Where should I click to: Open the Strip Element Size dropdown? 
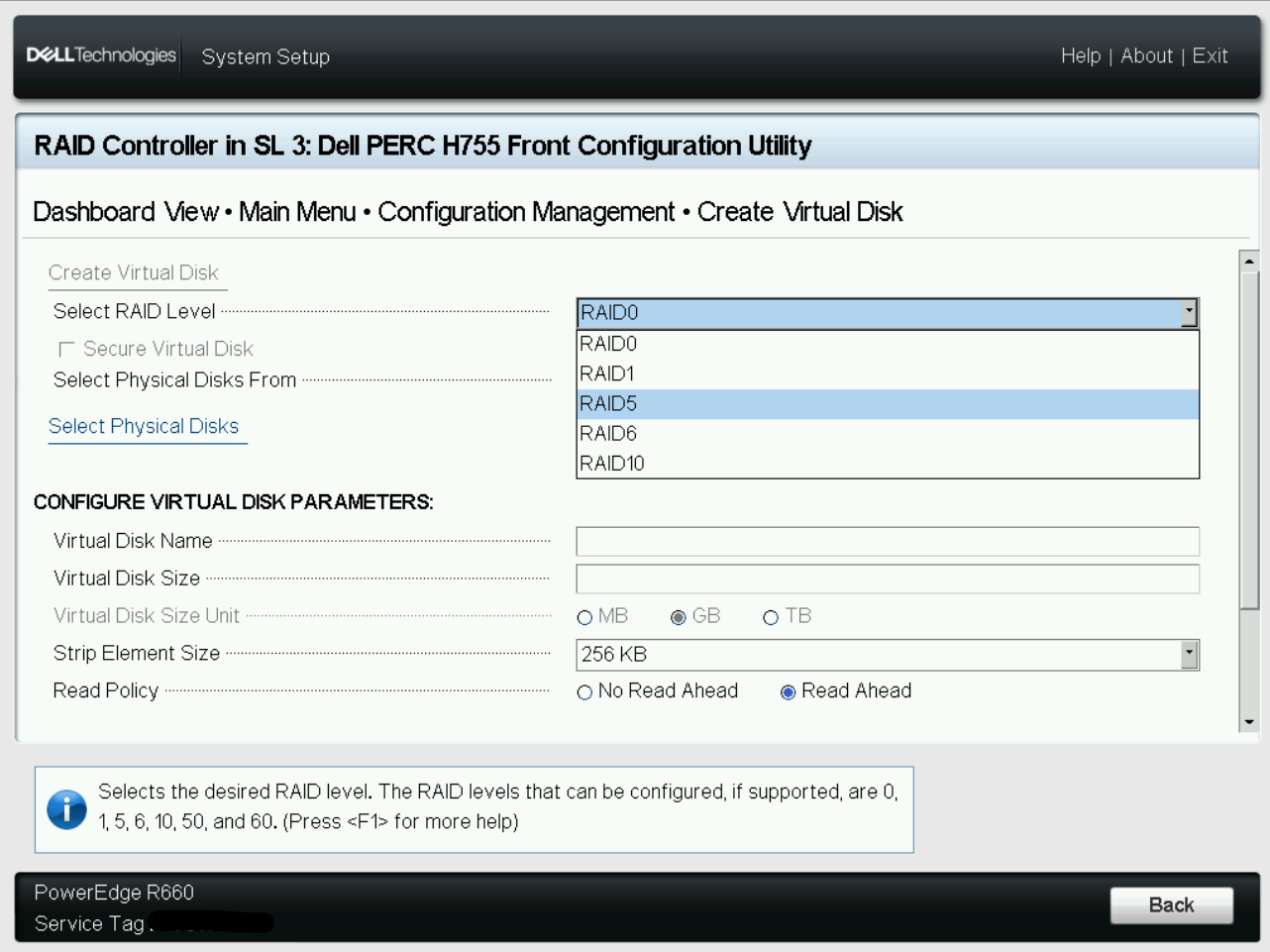(1189, 654)
